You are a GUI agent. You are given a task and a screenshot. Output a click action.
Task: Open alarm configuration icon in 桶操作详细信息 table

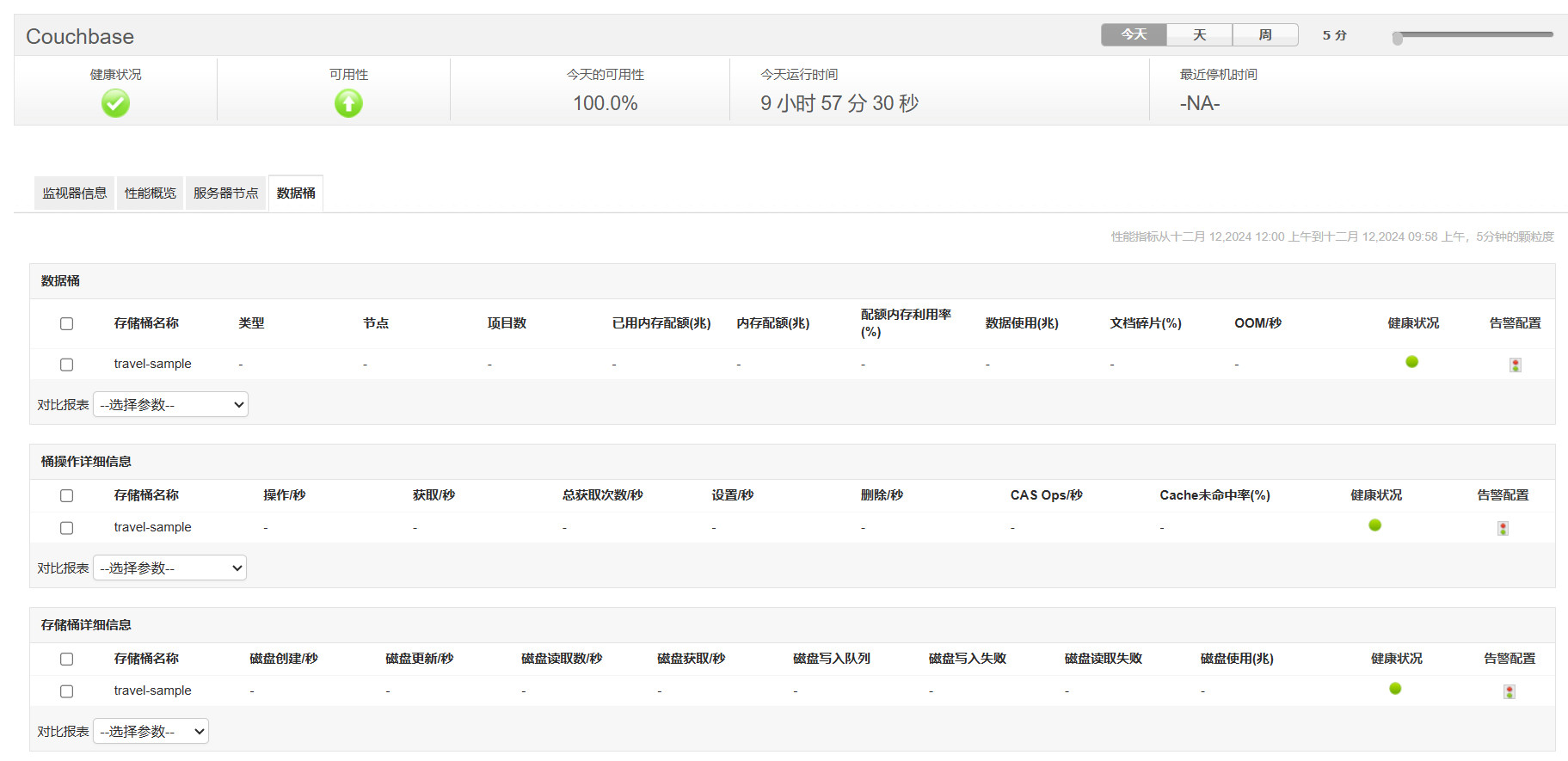coord(1503,528)
